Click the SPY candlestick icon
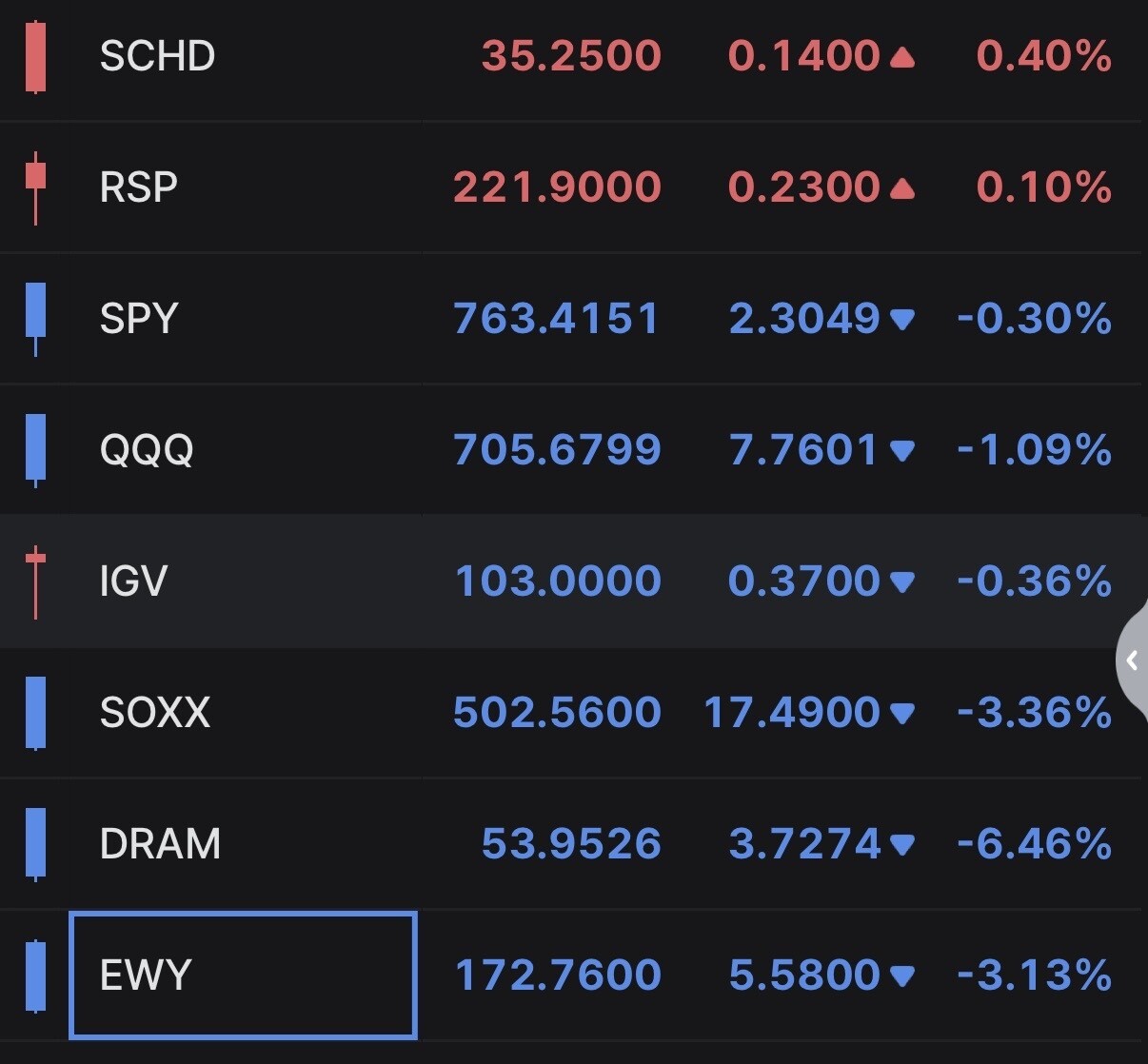The image size is (1148, 1064). tap(35, 319)
